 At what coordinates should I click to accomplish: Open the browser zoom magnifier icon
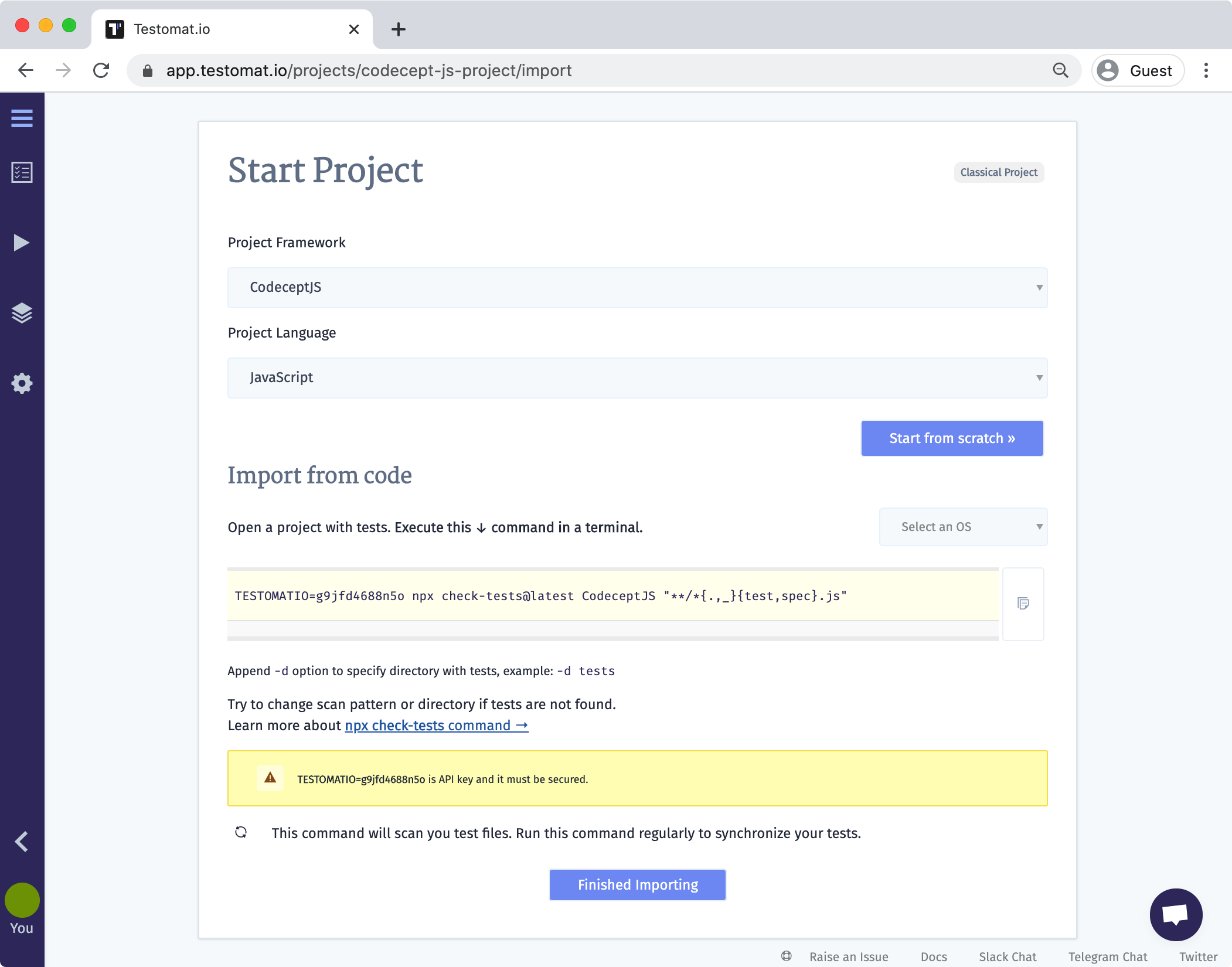1060,70
